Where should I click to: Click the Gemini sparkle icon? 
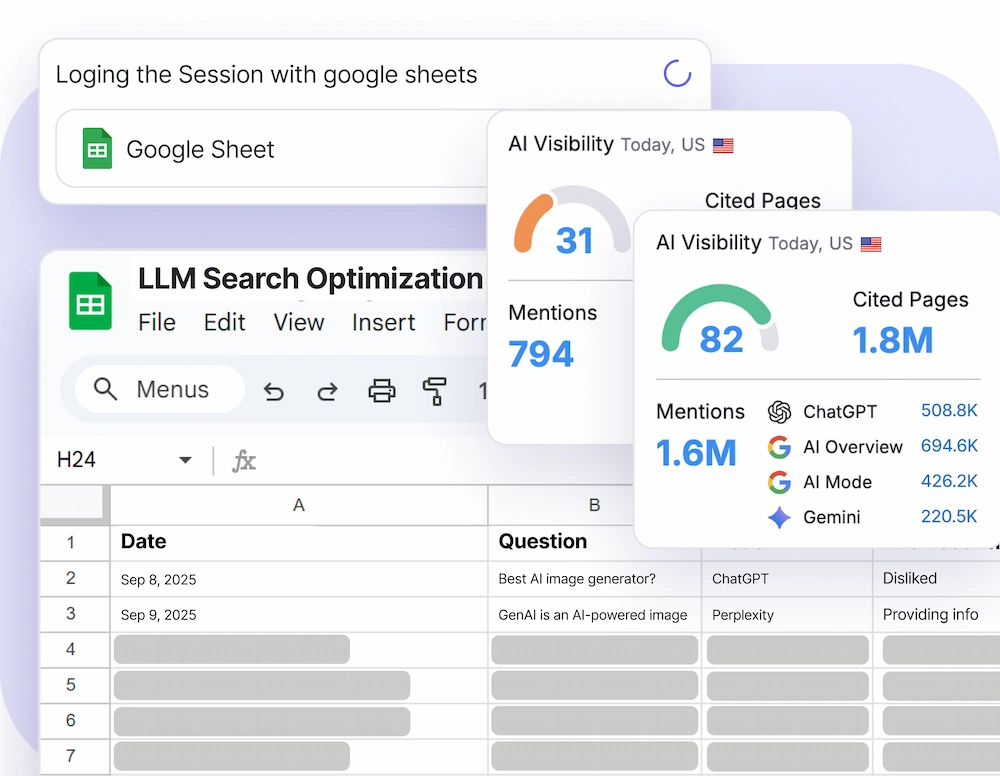(779, 517)
